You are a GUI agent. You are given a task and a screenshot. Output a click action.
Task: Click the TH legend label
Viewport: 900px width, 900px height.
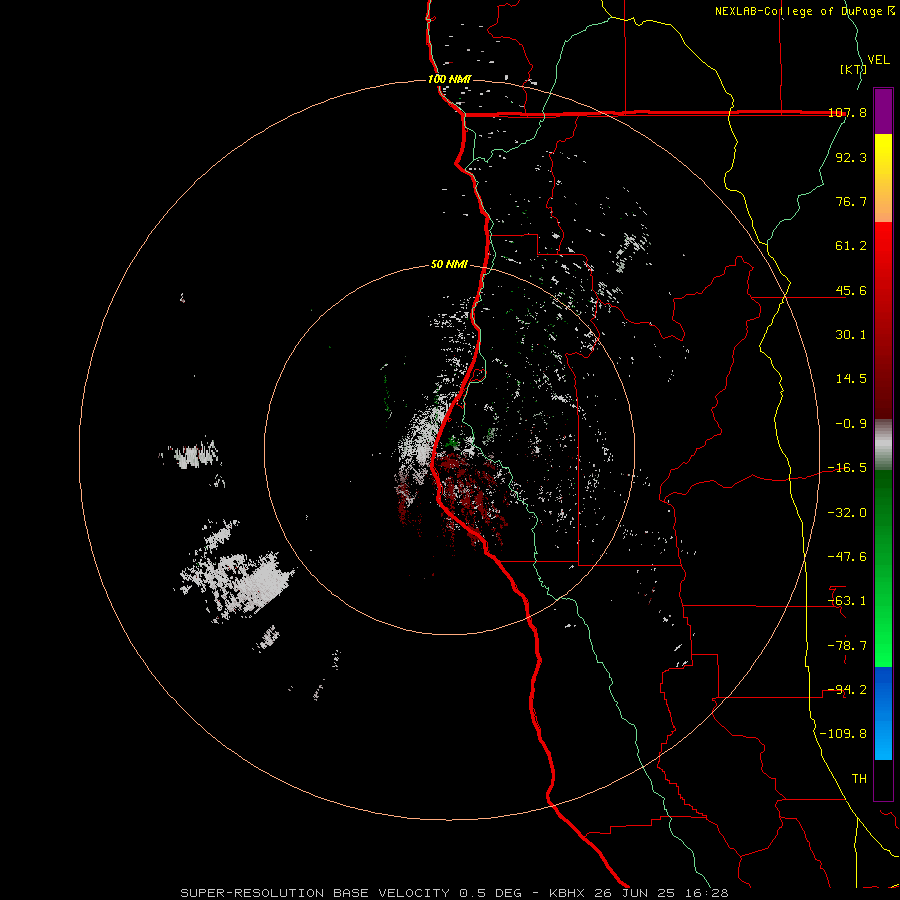(859, 779)
